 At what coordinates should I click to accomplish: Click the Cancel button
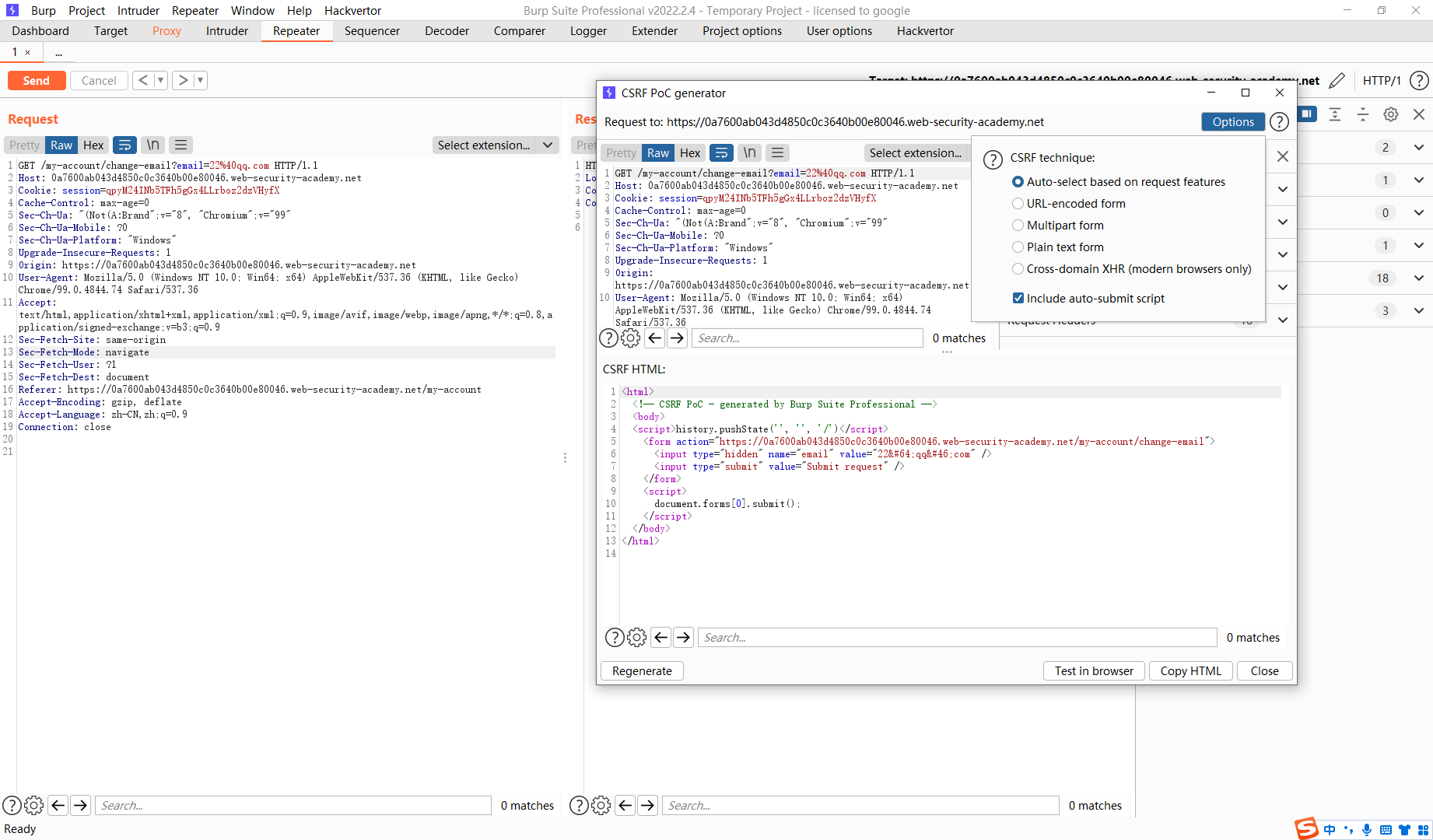[x=99, y=80]
